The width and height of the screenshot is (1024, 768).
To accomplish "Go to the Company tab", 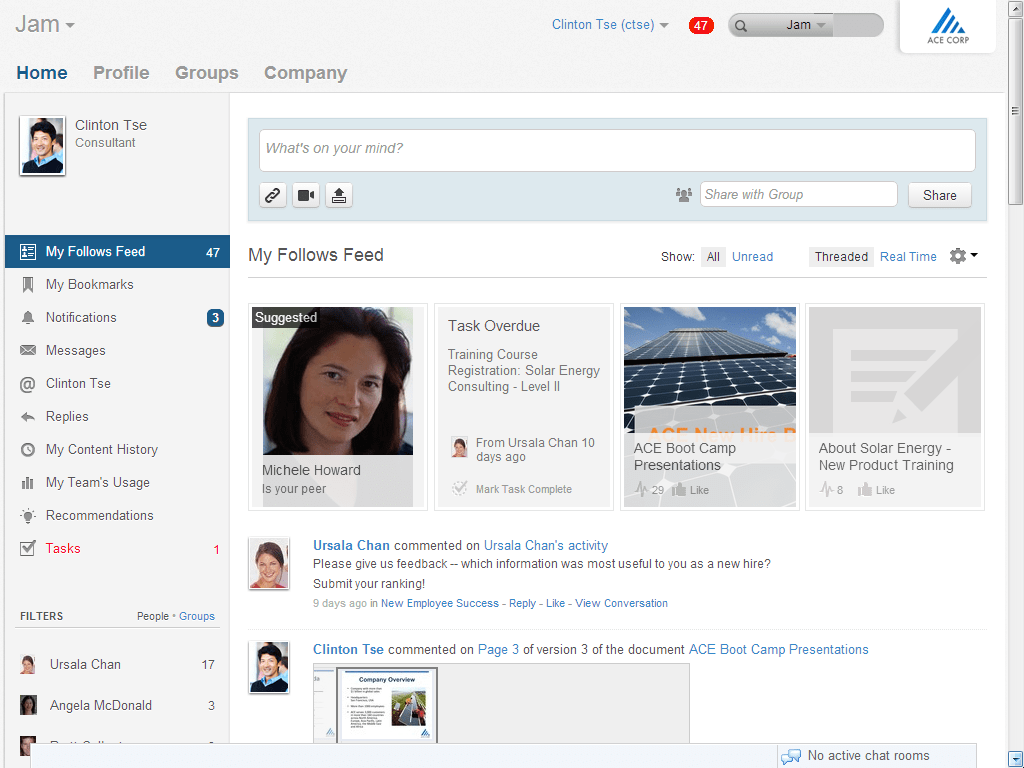I will click(305, 73).
